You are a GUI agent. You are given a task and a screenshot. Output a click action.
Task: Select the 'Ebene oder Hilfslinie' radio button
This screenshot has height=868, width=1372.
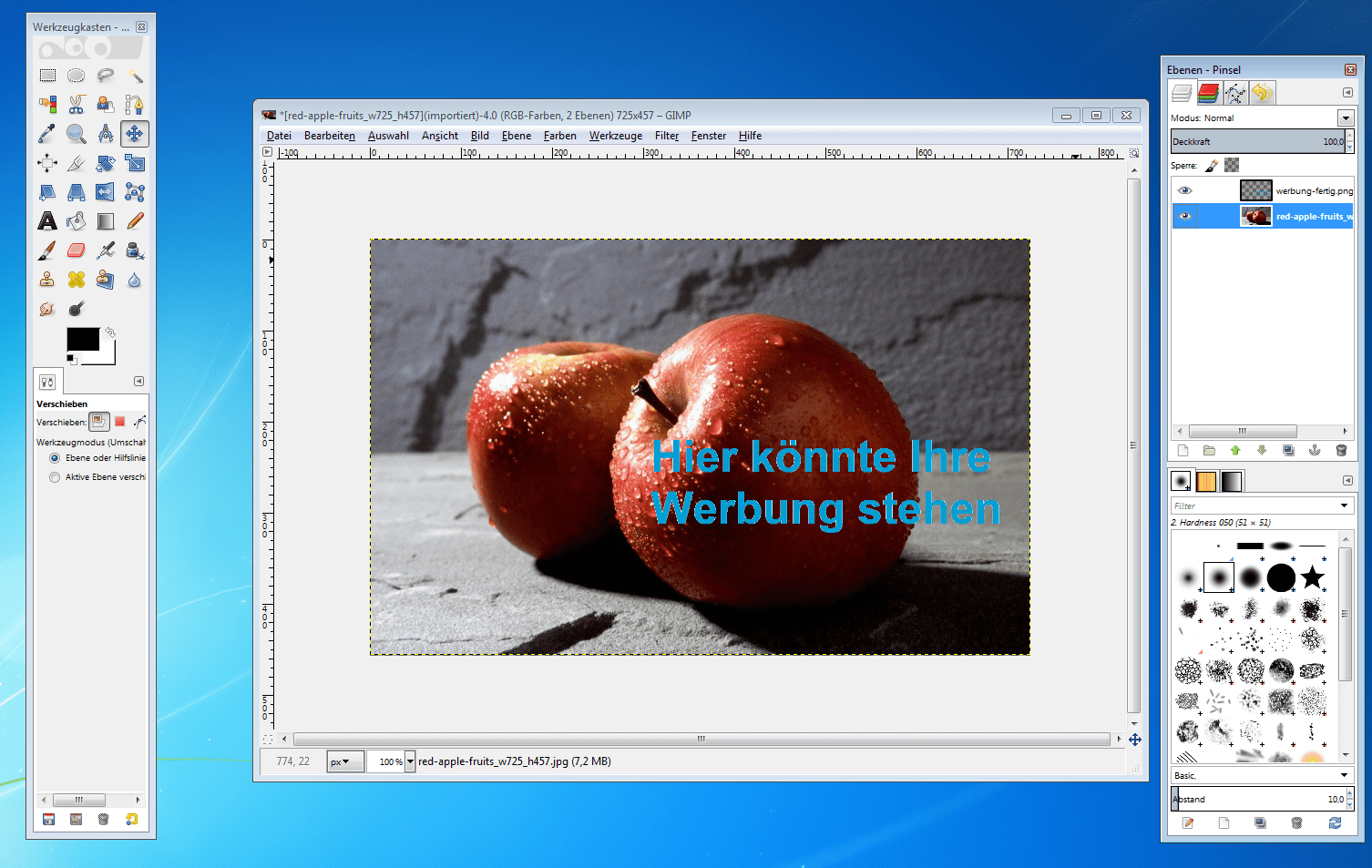(55, 458)
